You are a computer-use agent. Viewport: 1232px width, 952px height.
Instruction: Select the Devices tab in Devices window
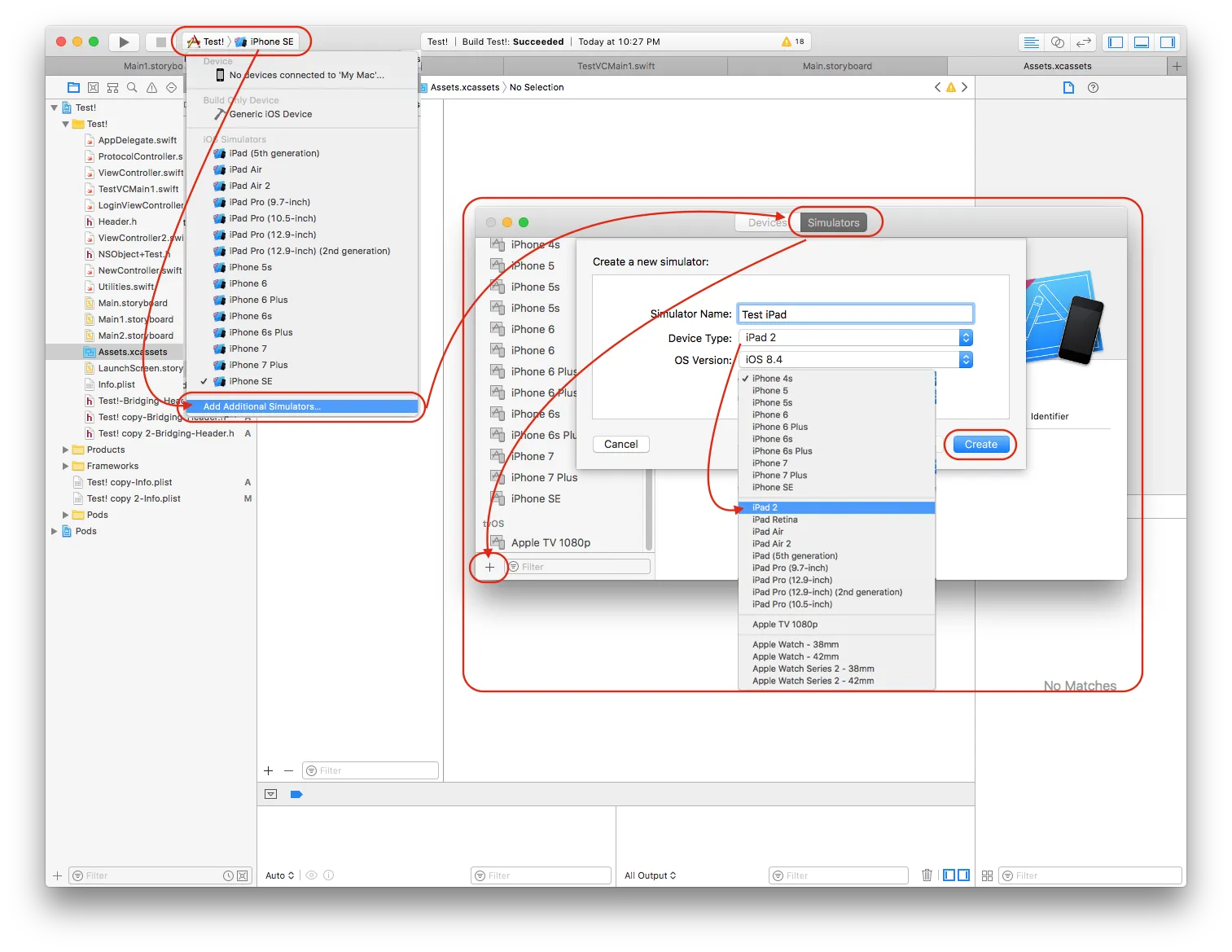point(766,222)
